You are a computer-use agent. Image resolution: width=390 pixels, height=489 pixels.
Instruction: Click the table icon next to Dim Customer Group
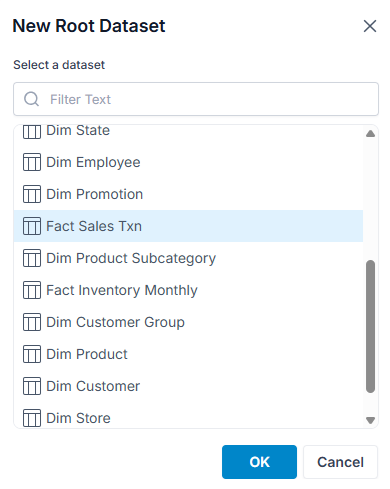[32, 322]
